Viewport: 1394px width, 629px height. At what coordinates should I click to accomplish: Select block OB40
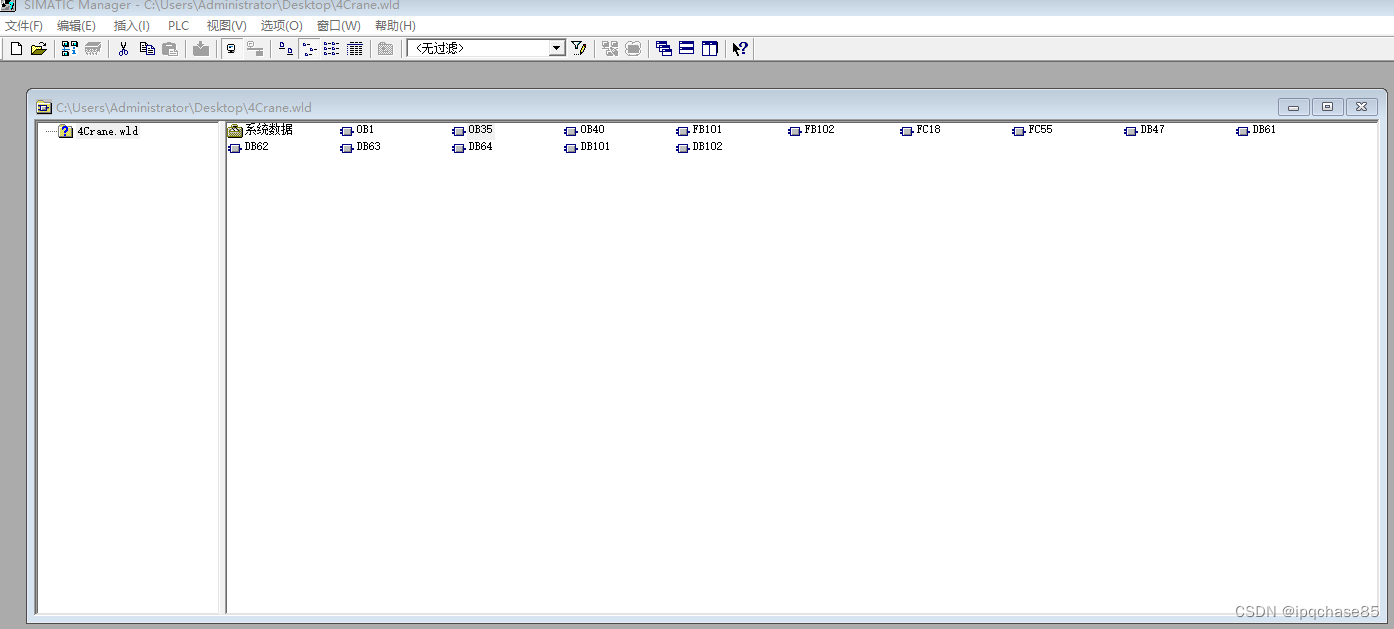click(585, 130)
